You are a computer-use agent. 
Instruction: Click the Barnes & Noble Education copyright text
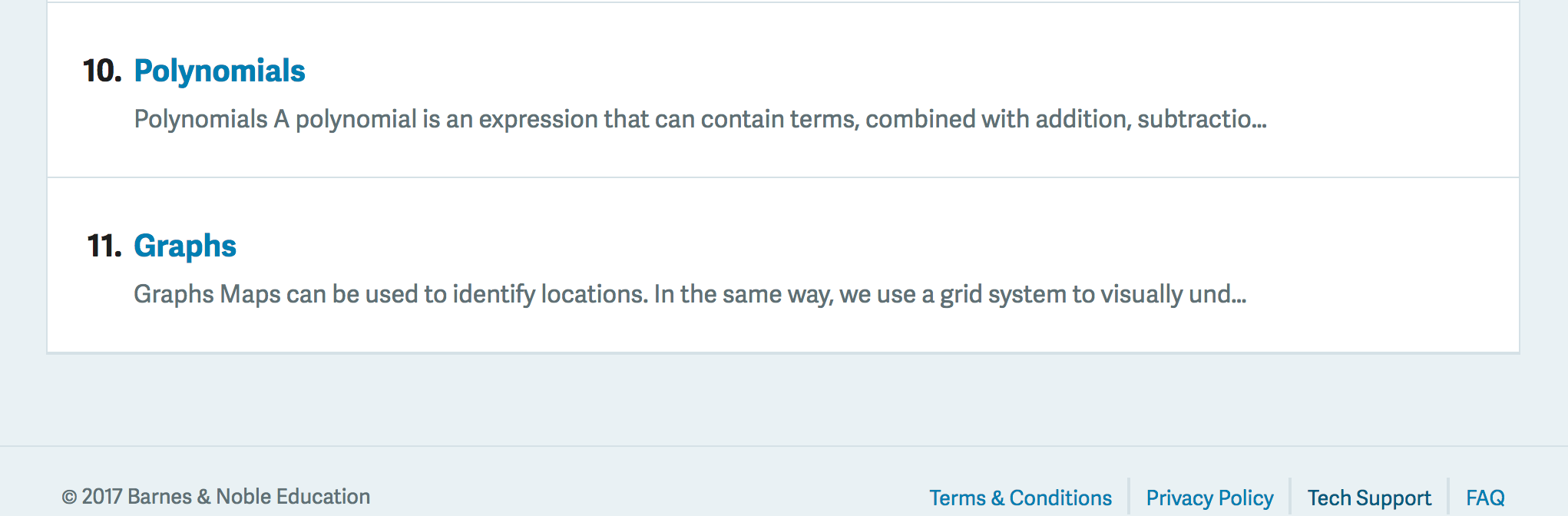point(226,497)
